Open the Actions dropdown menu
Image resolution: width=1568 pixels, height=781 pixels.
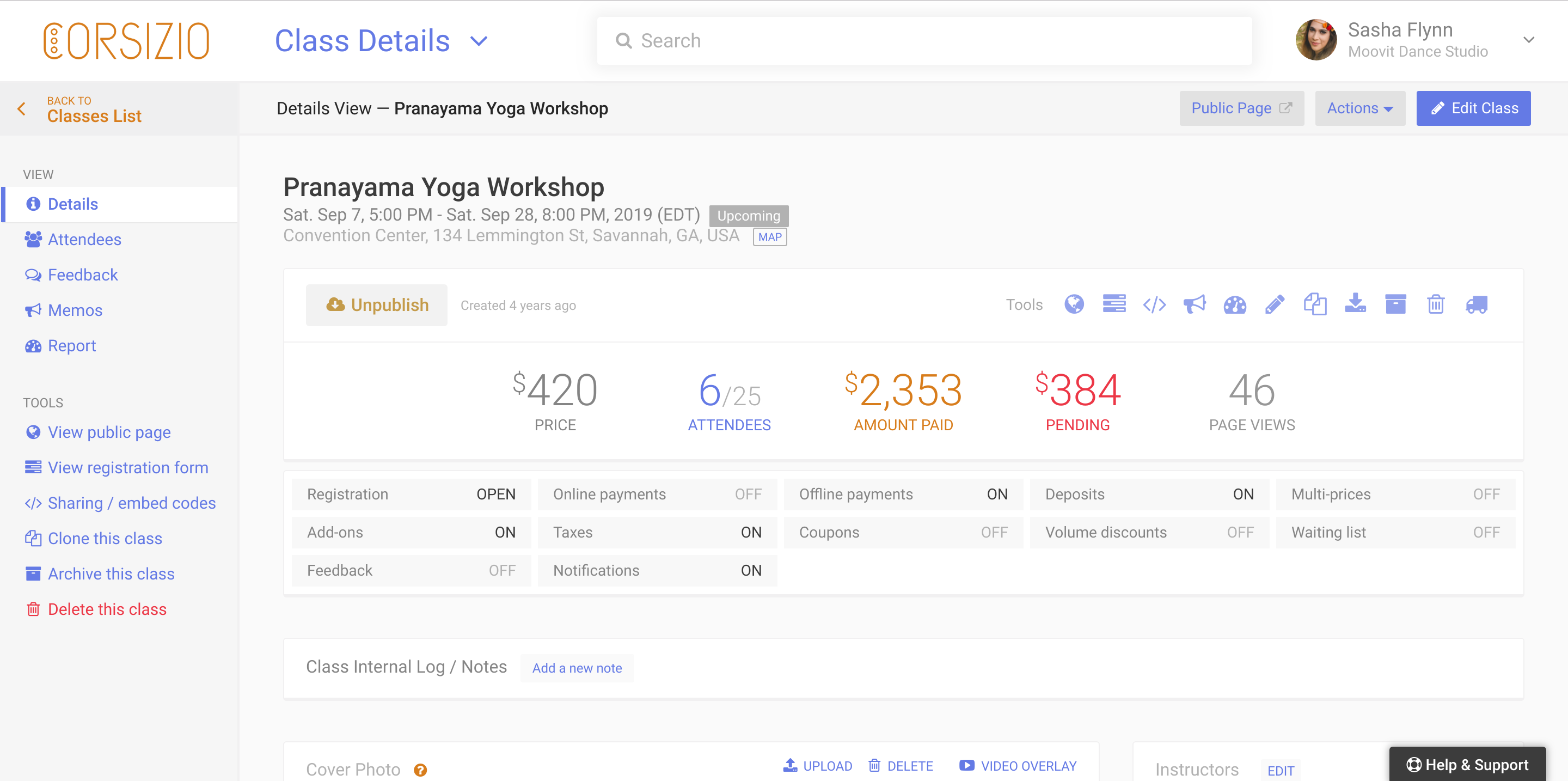tap(1359, 108)
